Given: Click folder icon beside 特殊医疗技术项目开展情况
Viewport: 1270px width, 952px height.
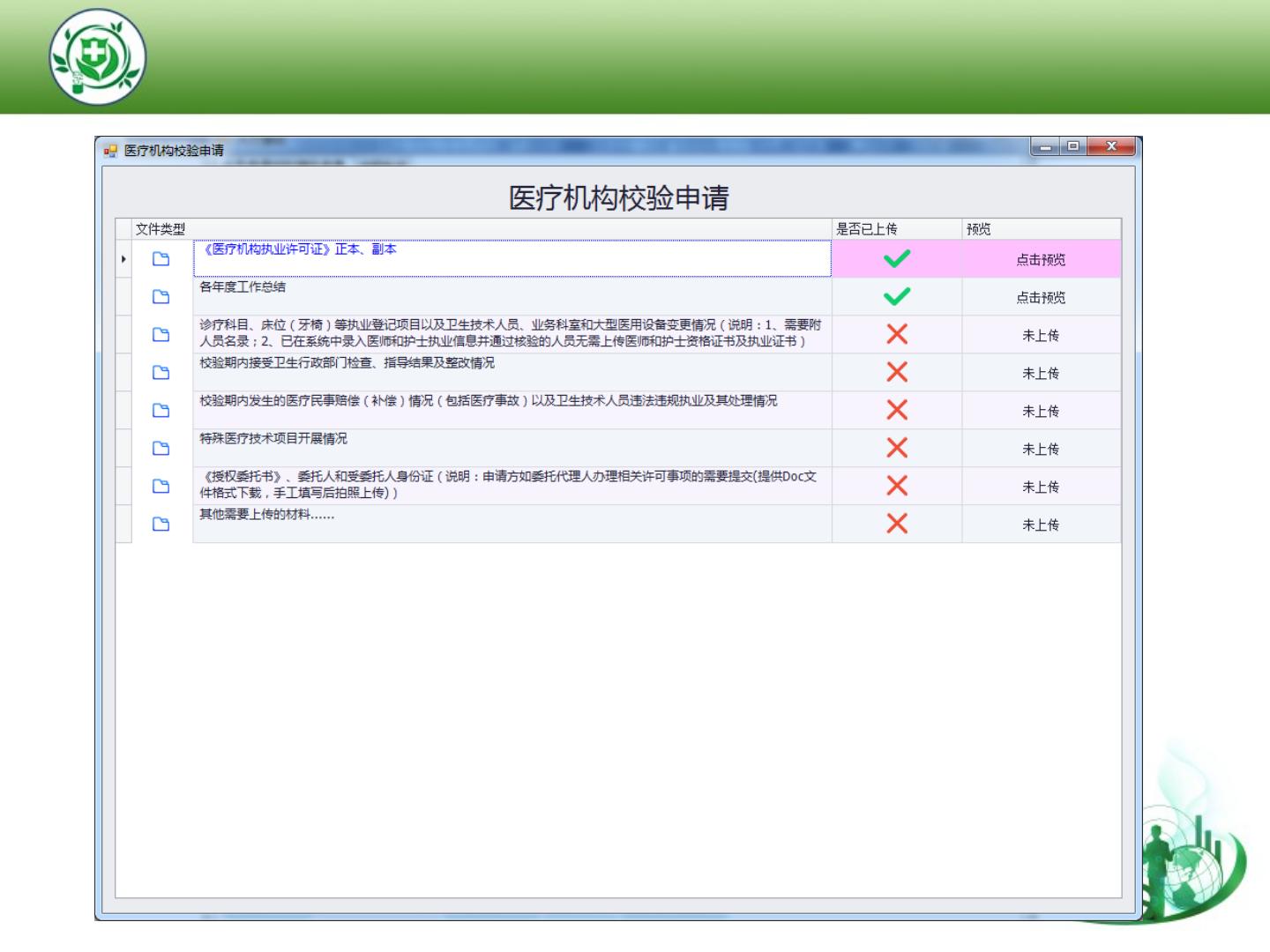Looking at the screenshot, I should coord(161,449).
